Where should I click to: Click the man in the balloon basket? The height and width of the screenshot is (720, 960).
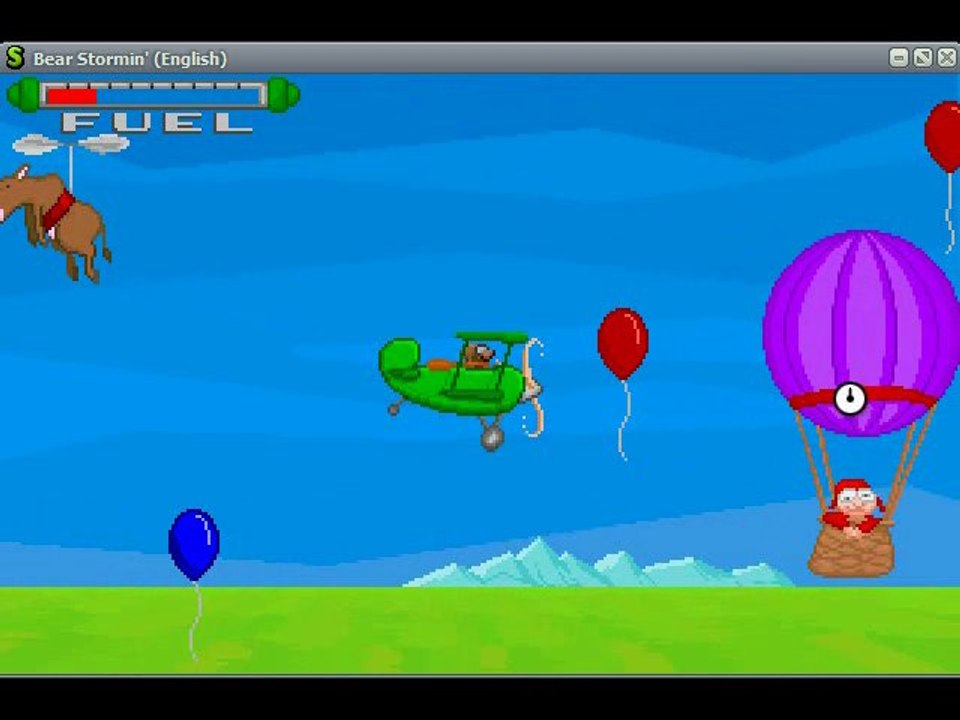pyautogui.click(x=853, y=508)
